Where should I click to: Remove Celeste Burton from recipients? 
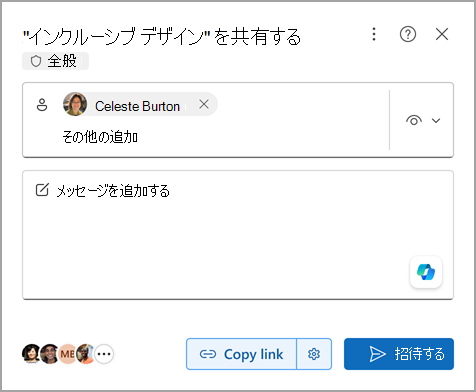(x=204, y=104)
